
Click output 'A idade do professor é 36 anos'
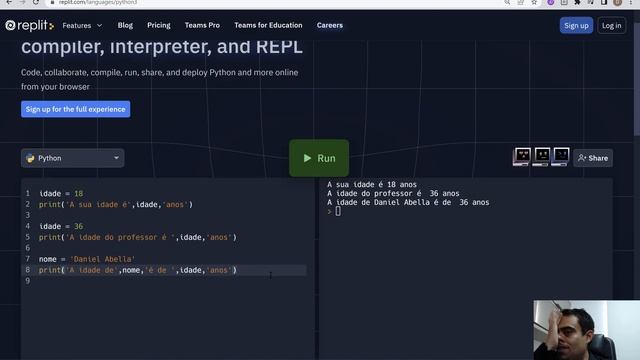(393, 193)
